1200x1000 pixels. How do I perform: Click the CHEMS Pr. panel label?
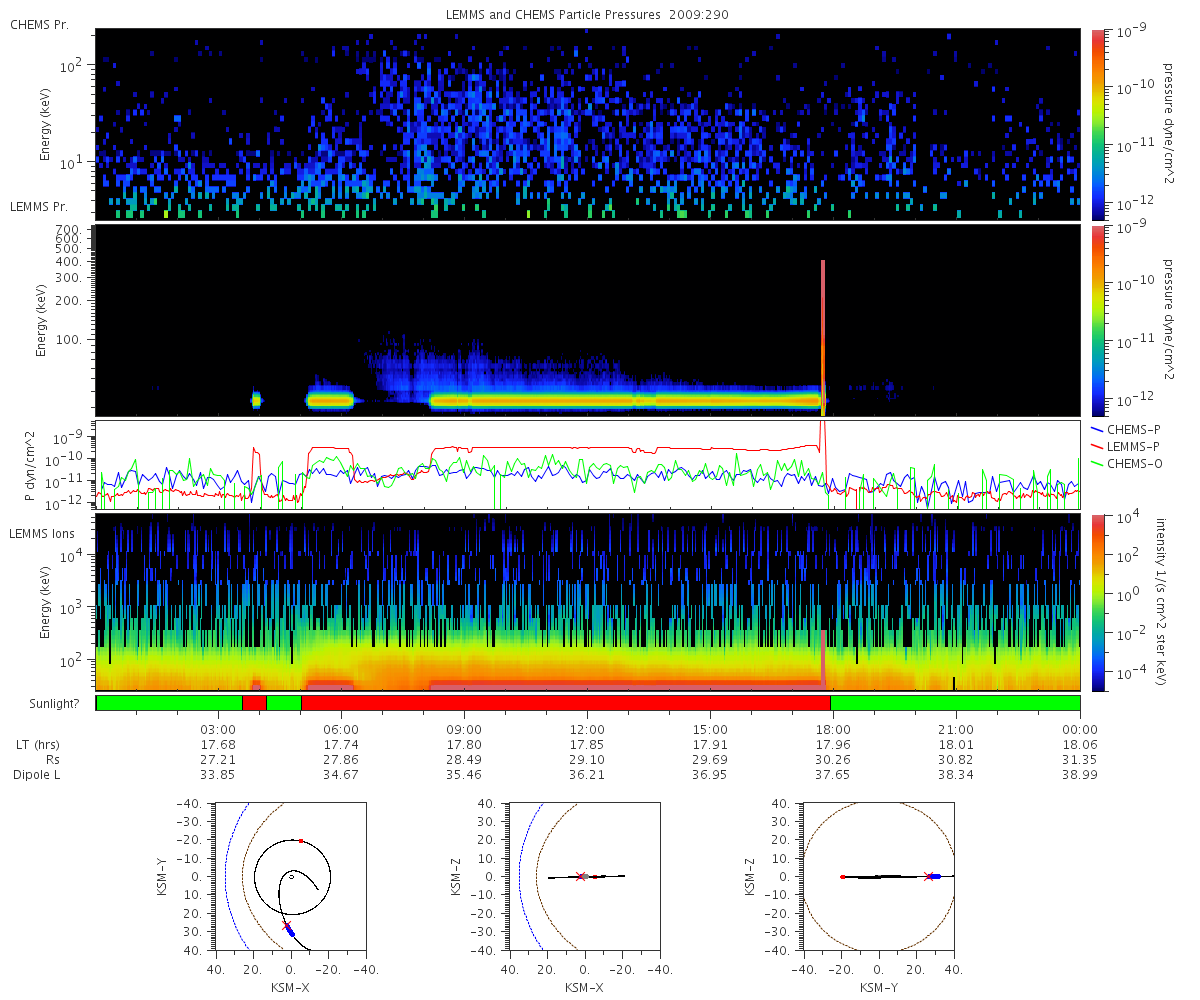pos(39,25)
